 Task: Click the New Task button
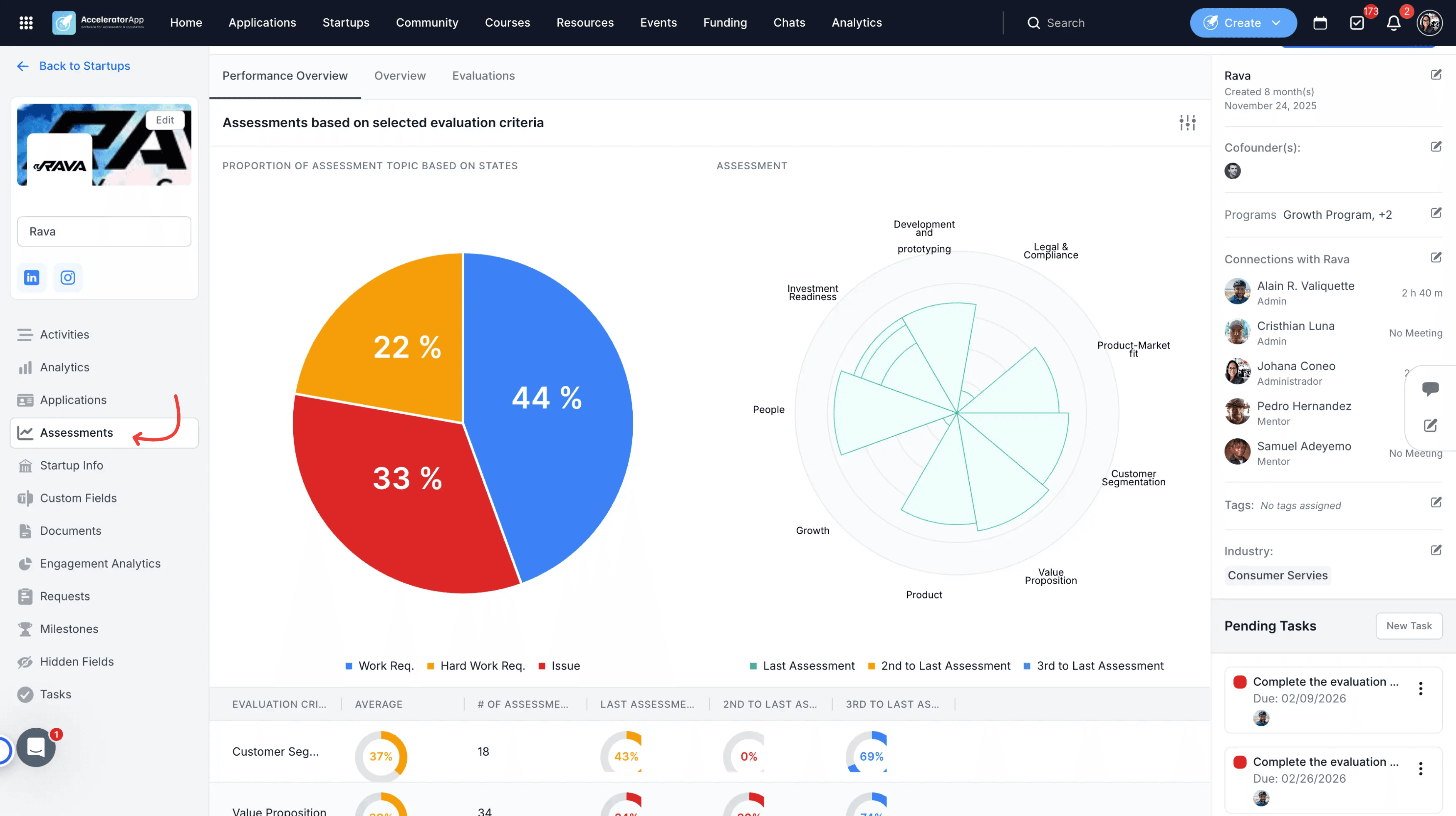click(x=1409, y=626)
